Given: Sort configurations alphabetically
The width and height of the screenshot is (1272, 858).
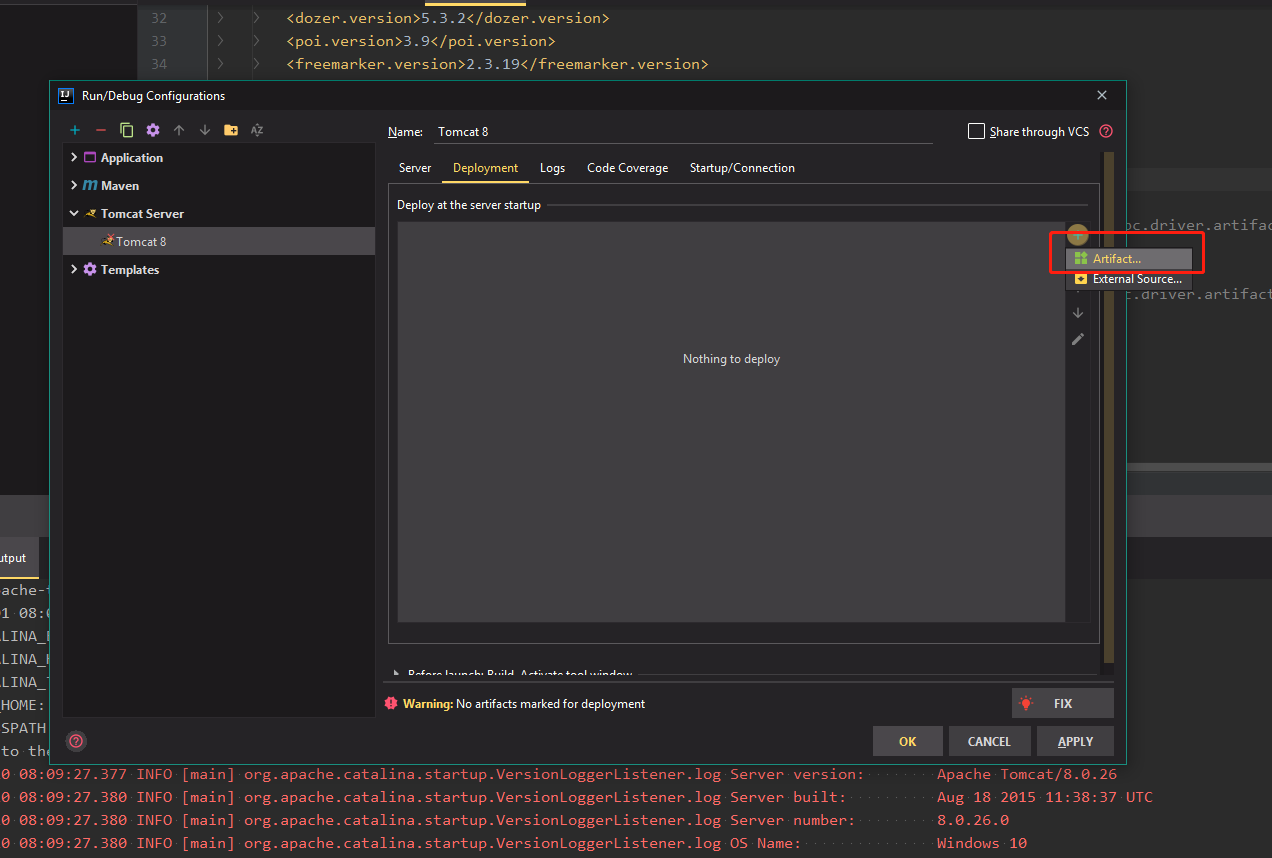Looking at the screenshot, I should (x=257, y=130).
